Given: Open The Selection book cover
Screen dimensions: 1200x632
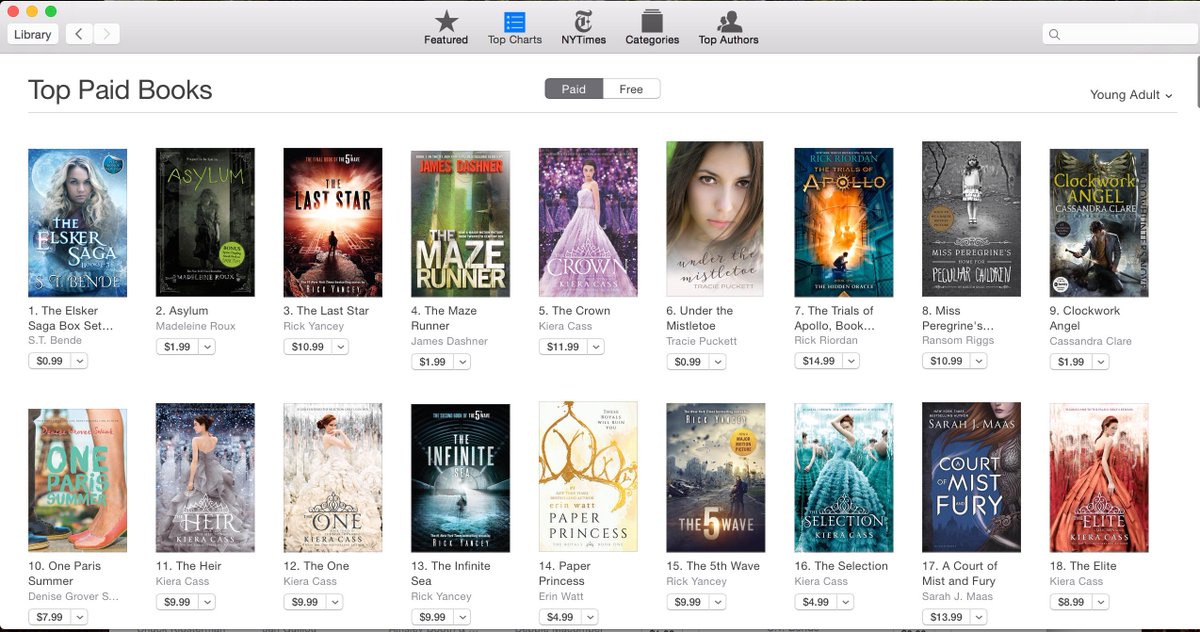Looking at the screenshot, I should [x=844, y=478].
